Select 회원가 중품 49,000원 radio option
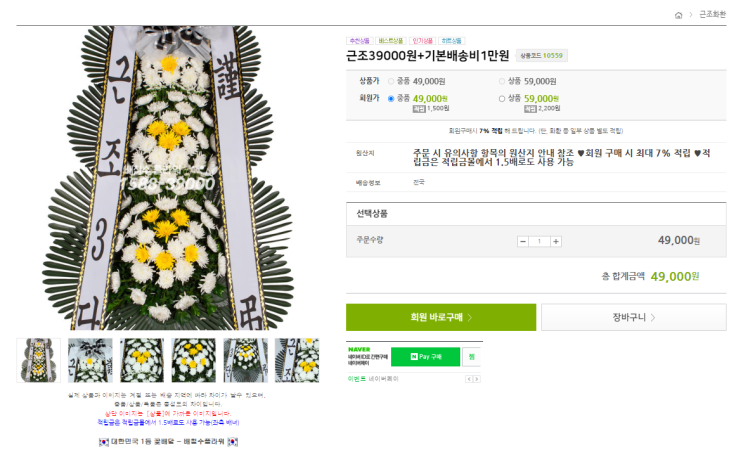Image resolution: width=743 pixels, height=452 pixels. pyautogui.click(x=391, y=99)
